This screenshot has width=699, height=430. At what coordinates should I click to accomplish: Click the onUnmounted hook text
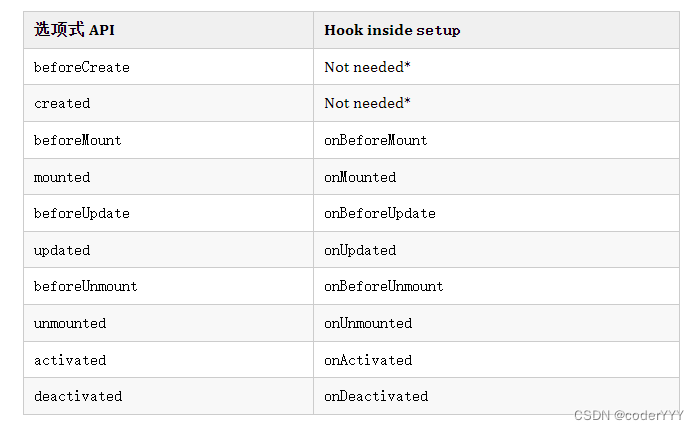368,323
